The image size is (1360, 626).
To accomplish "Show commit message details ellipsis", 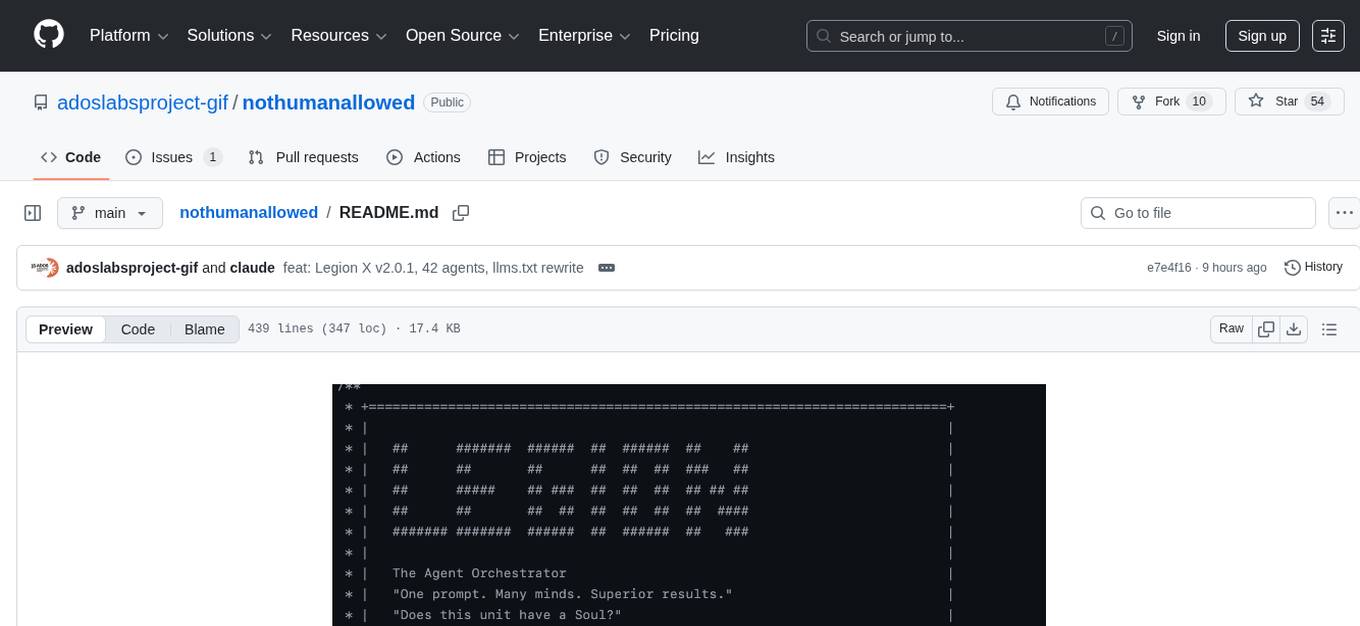I will [605, 268].
